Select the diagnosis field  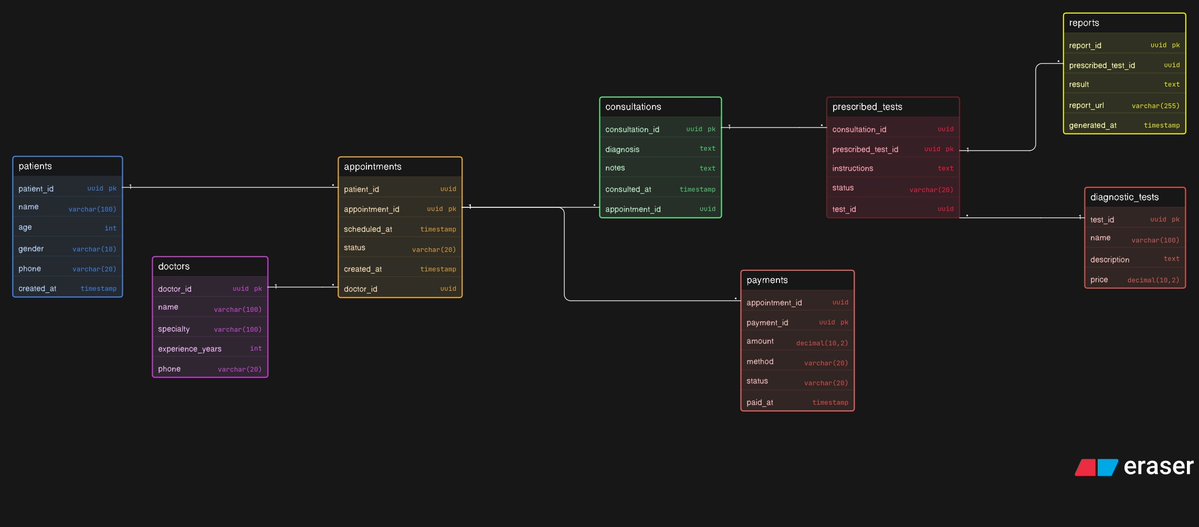(x=661, y=149)
